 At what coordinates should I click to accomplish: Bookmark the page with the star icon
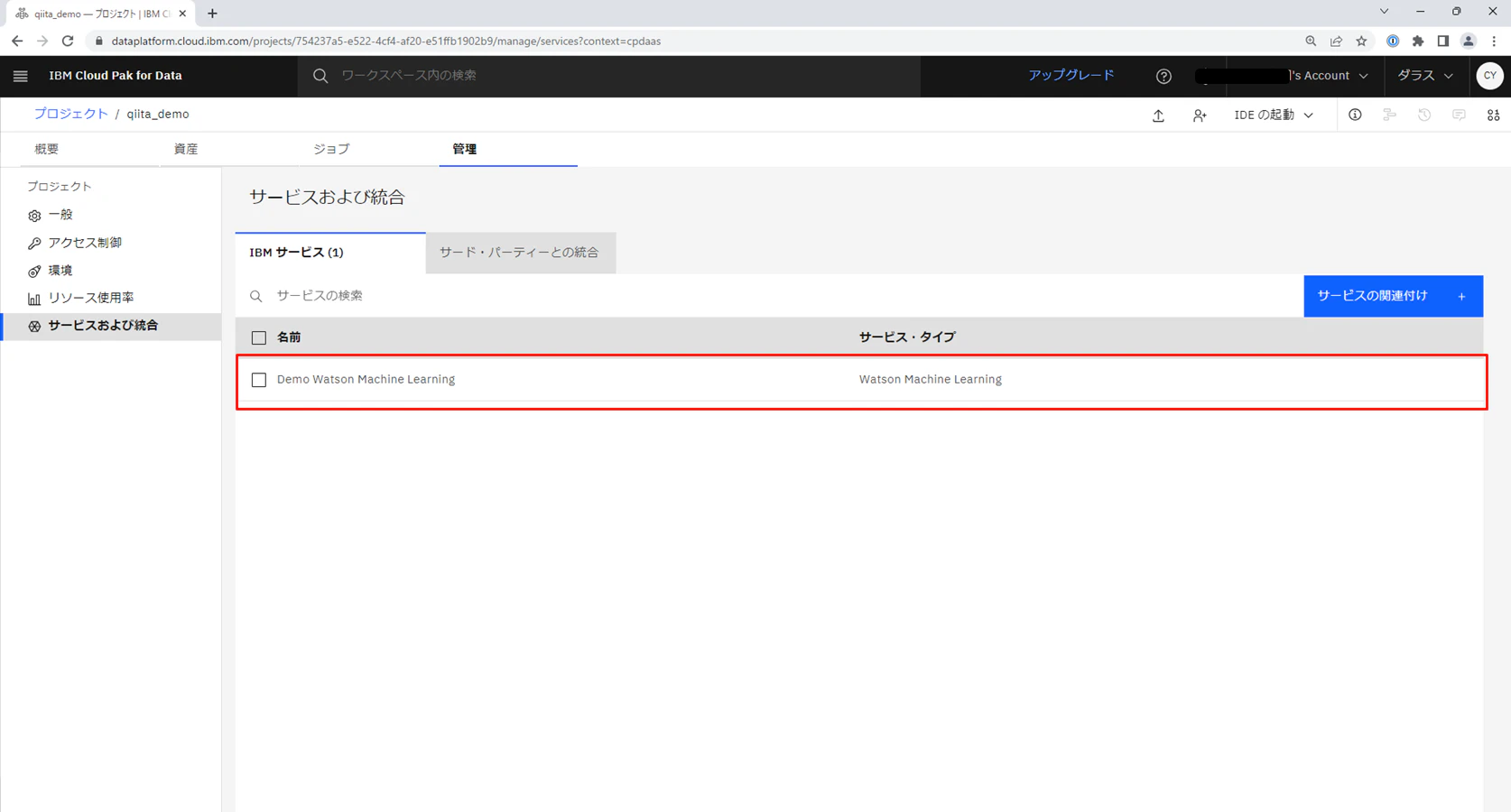coord(1361,41)
